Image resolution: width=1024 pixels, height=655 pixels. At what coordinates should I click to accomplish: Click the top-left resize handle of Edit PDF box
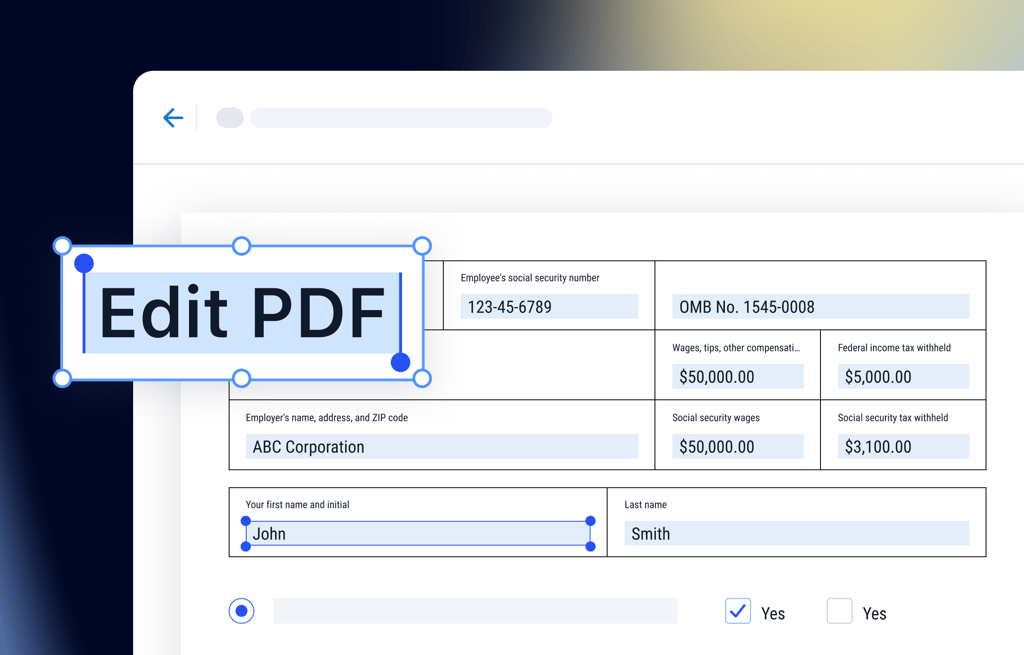[x=62, y=246]
